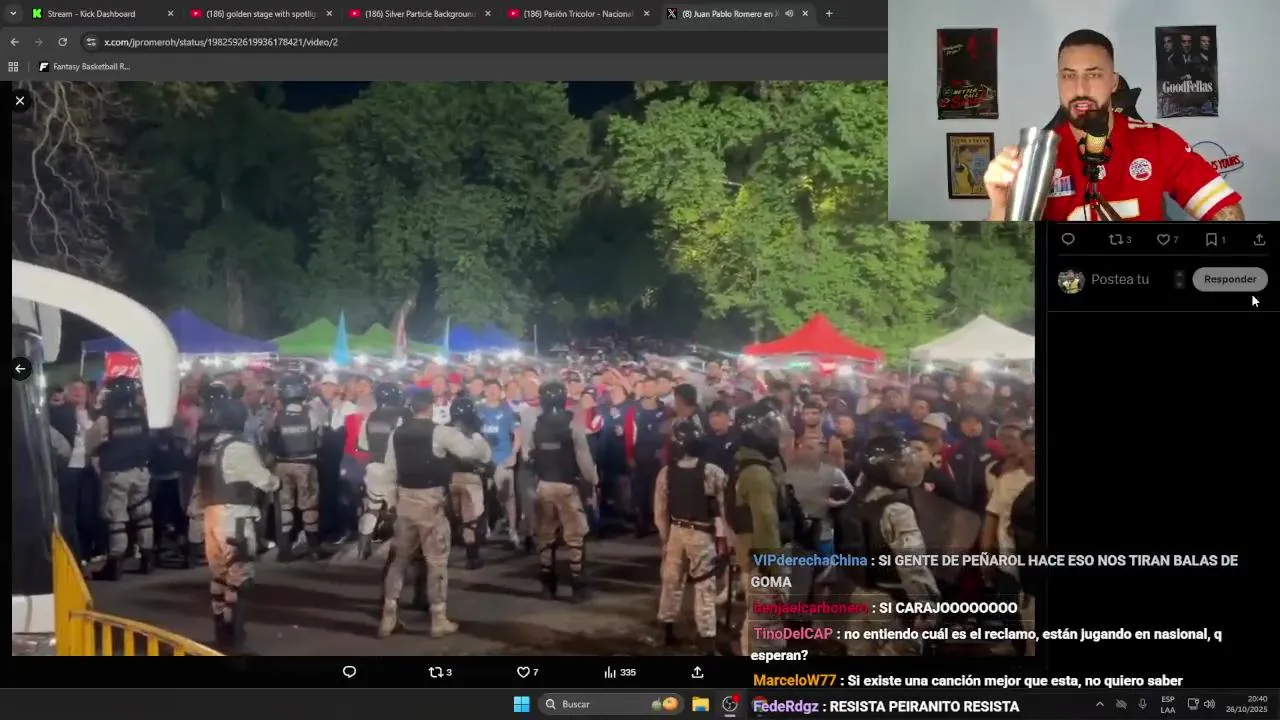The height and width of the screenshot is (720, 1280).
Task: Click the playing video area
Action: [523, 368]
